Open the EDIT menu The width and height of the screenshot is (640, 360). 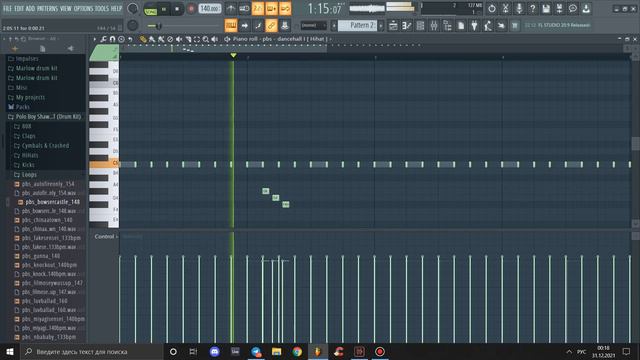[x=19, y=8]
